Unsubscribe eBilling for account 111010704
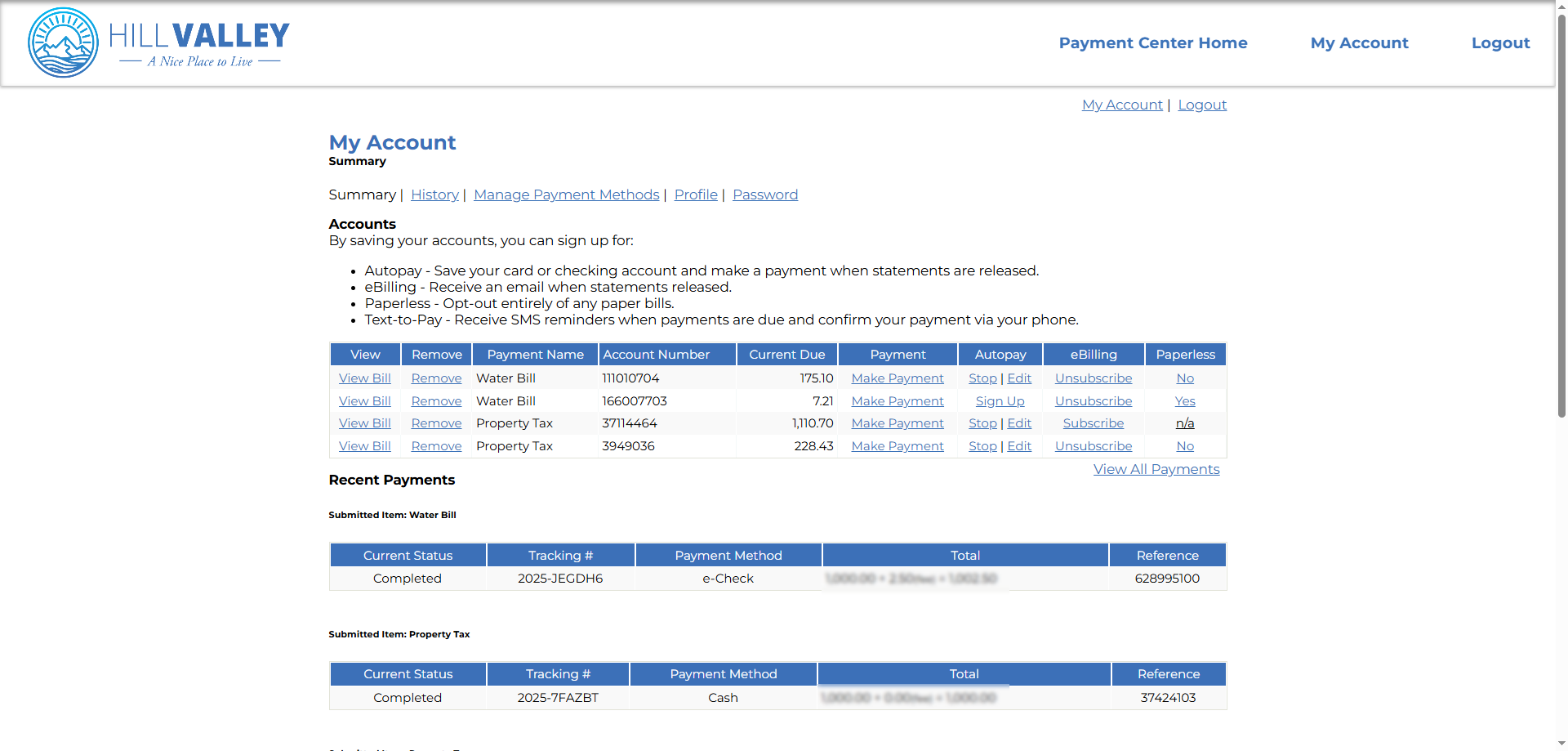This screenshot has width=1568, height=751. (1094, 378)
